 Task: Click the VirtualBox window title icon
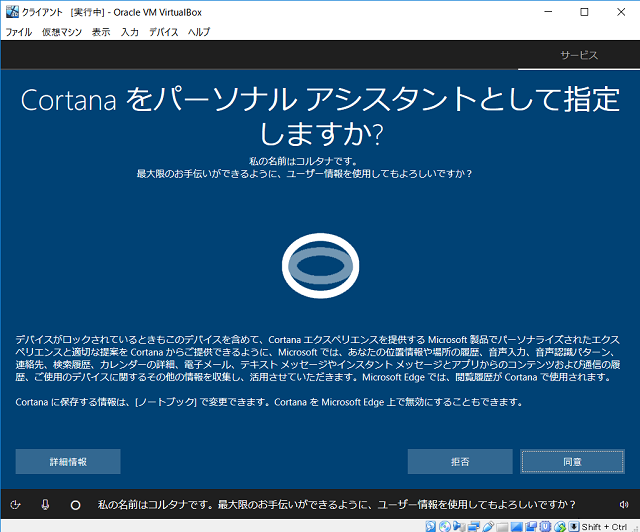click(x=12, y=12)
